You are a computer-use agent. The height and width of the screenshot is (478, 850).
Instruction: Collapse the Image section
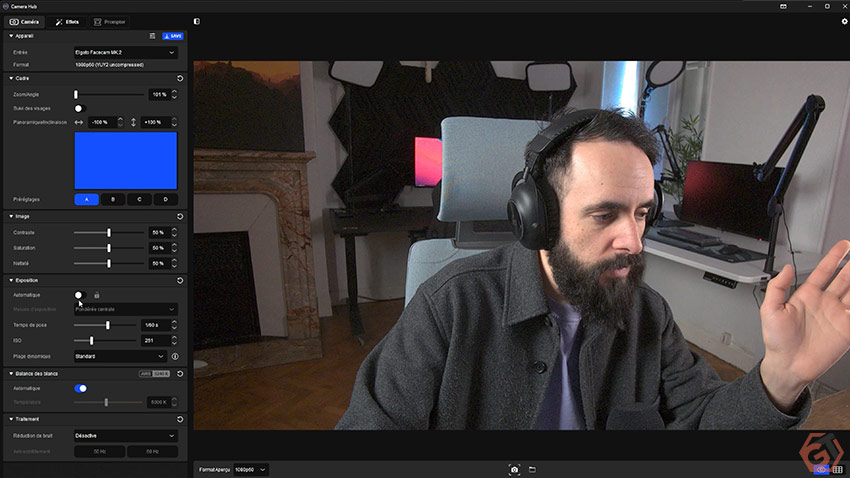tap(11, 216)
